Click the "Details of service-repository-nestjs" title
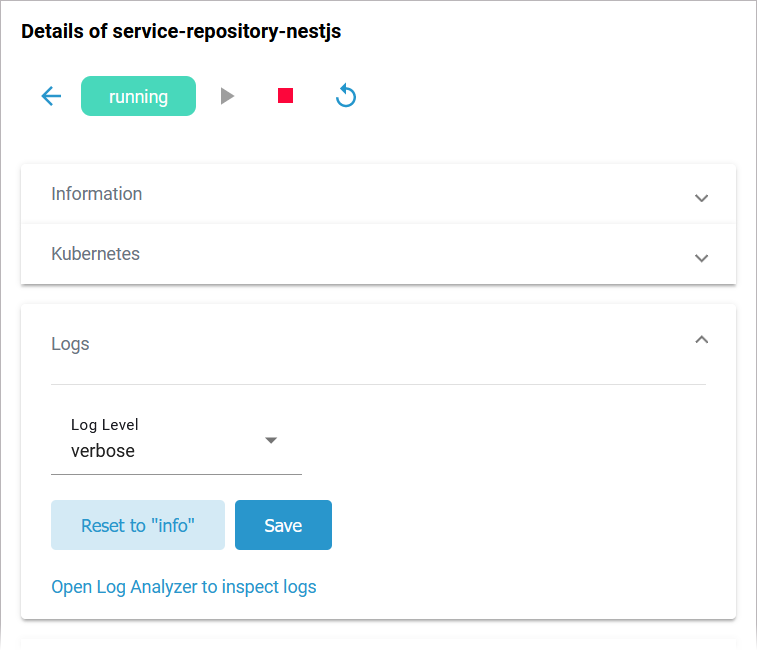Screen dimensions: 757x651 [x=181, y=32]
